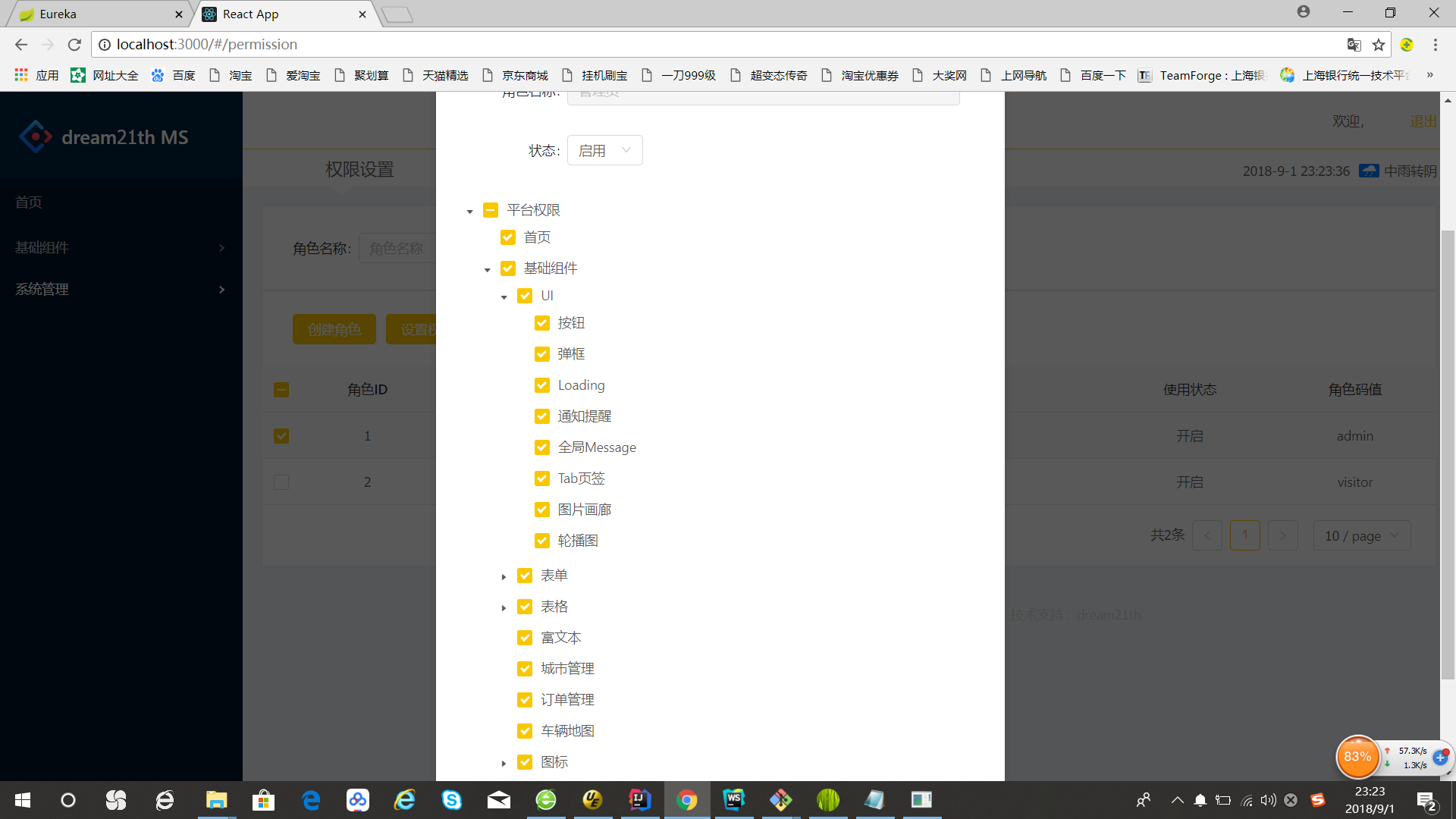This screenshot has width=1456, height=819.
Task: Expand 系统管理 sidebar submenu
Action: coord(121,289)
